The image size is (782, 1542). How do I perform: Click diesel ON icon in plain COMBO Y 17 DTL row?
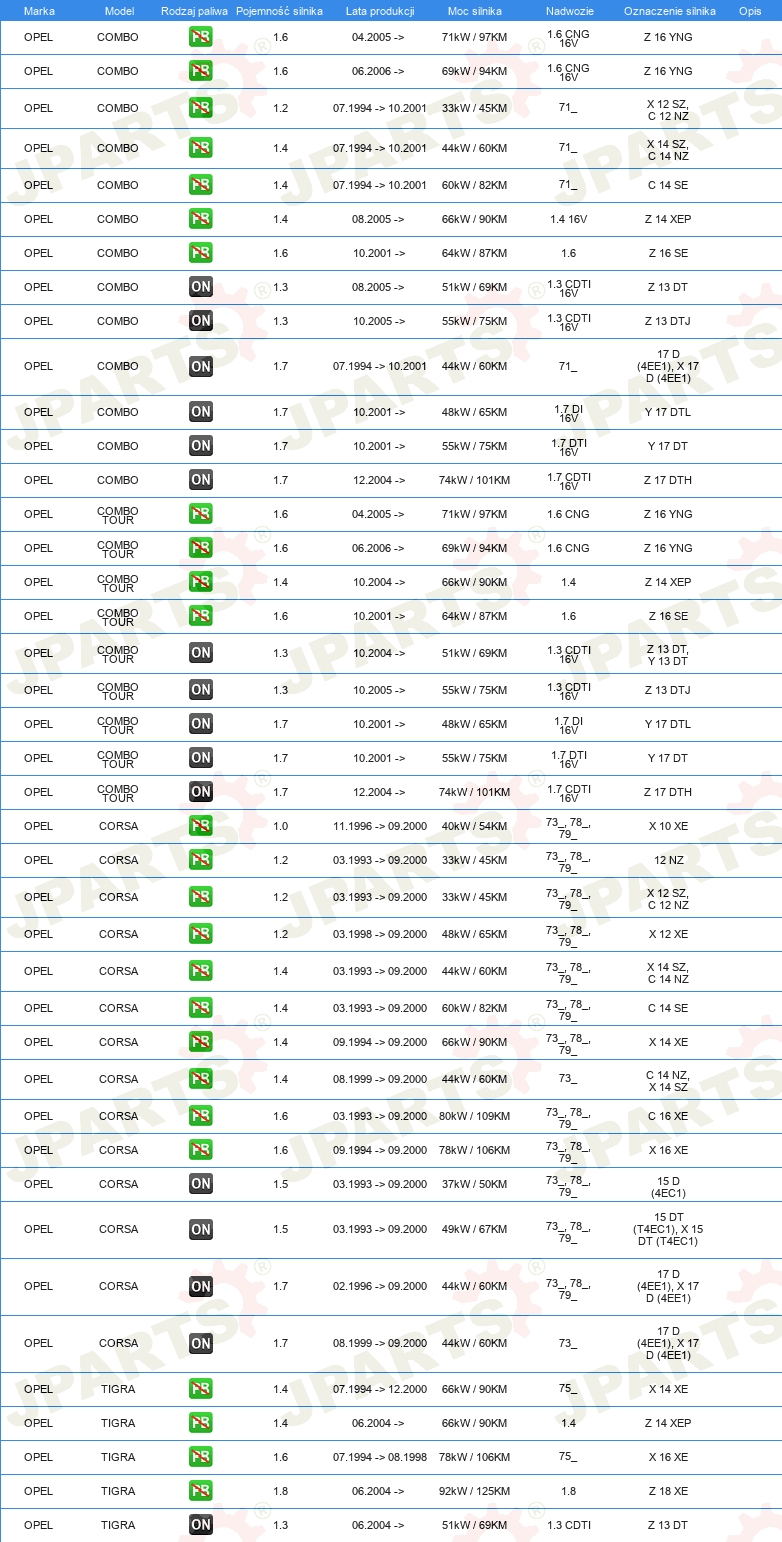[x=201, y=412]
